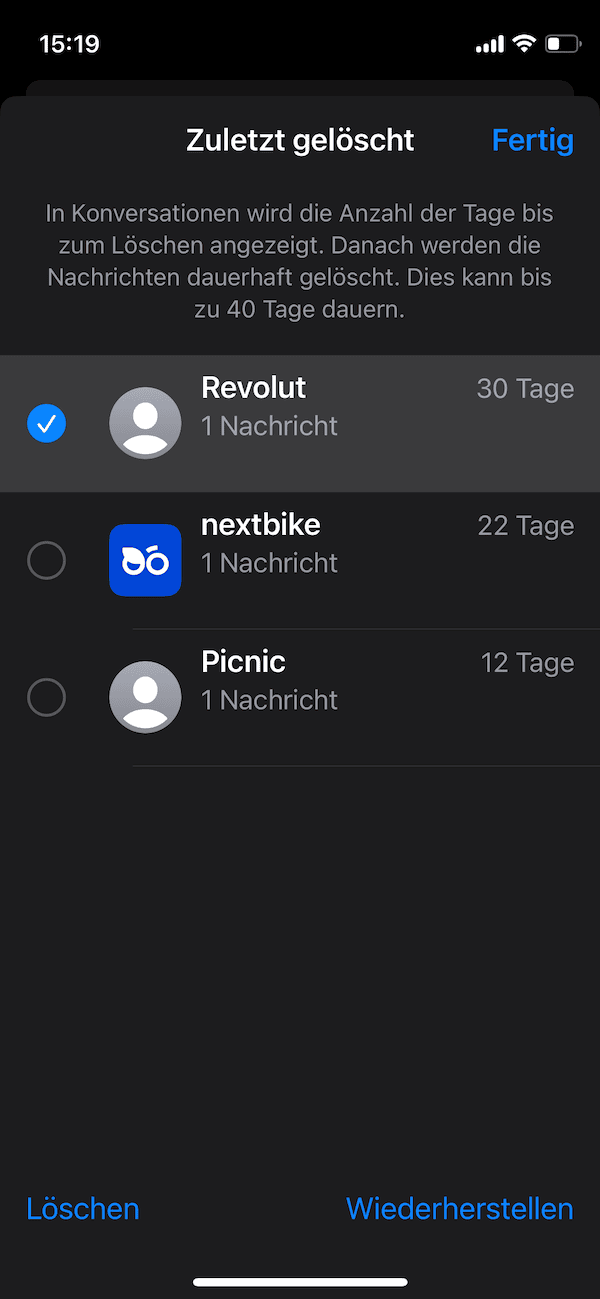Tap Wiederherstellen to recover selected messages
The image size is (600, 1299).
pyautogui.click(x=459, y=1209)
